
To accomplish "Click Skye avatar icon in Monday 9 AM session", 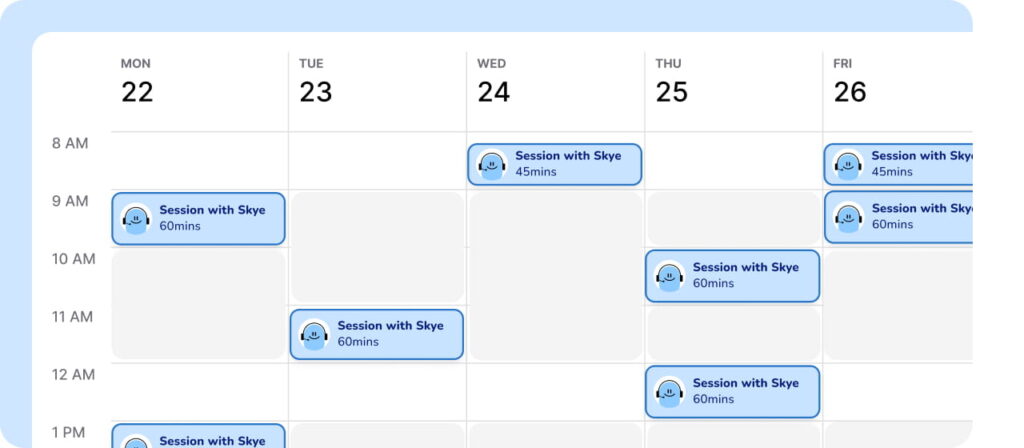I will click(x=136, y=219).
